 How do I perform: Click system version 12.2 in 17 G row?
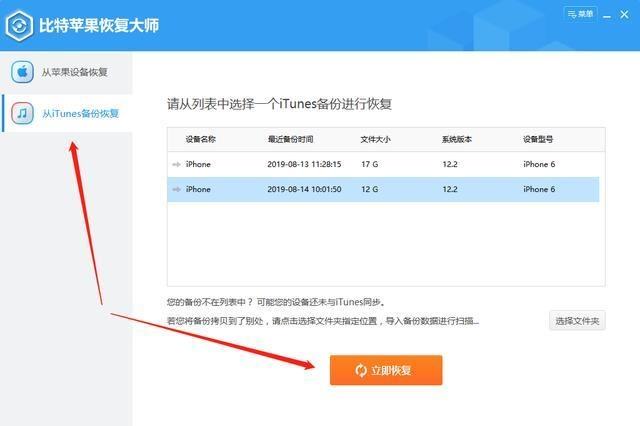click(450, 164)
